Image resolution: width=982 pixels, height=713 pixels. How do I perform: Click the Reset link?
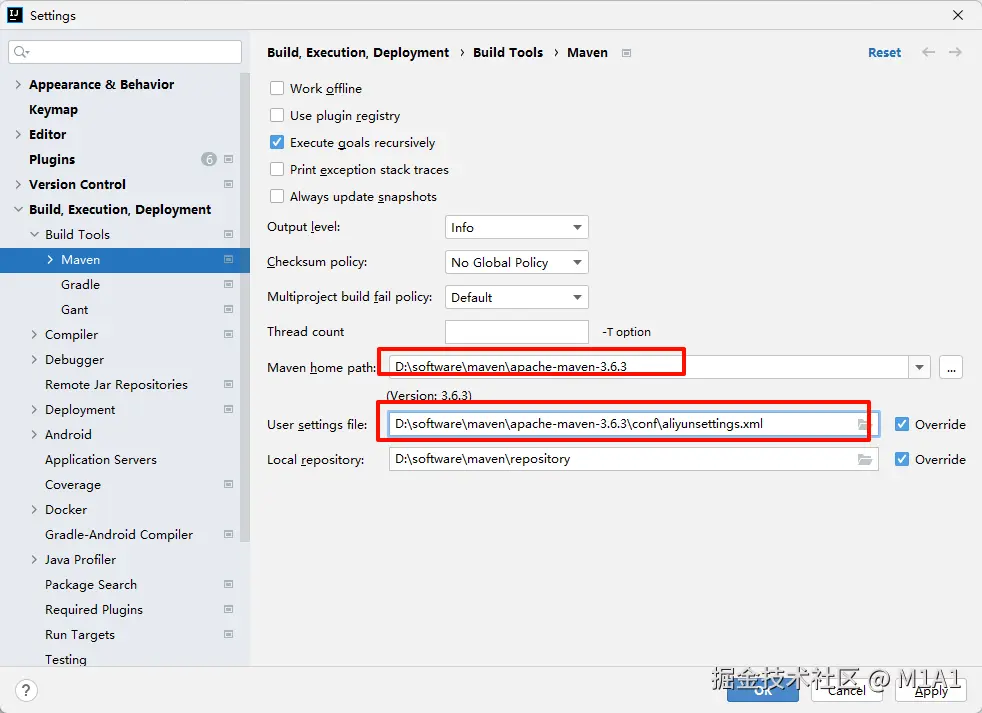click(884, 53)
